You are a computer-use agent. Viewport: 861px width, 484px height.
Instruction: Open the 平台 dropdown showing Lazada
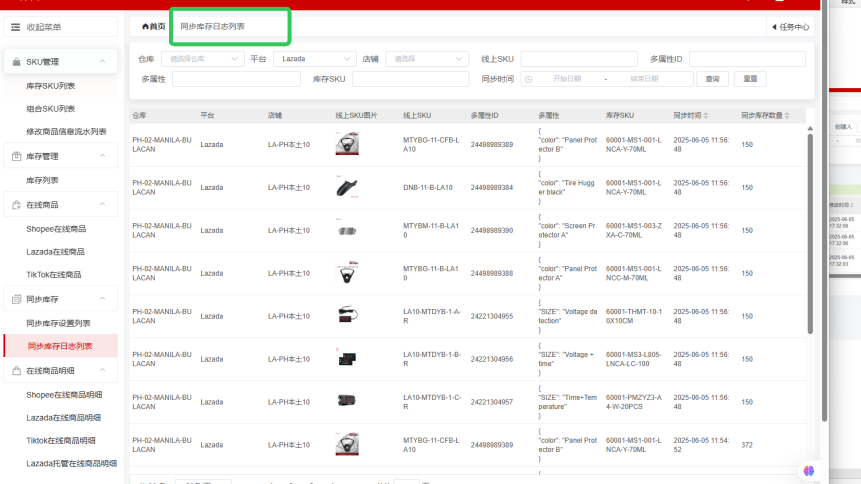click(315, 59)
